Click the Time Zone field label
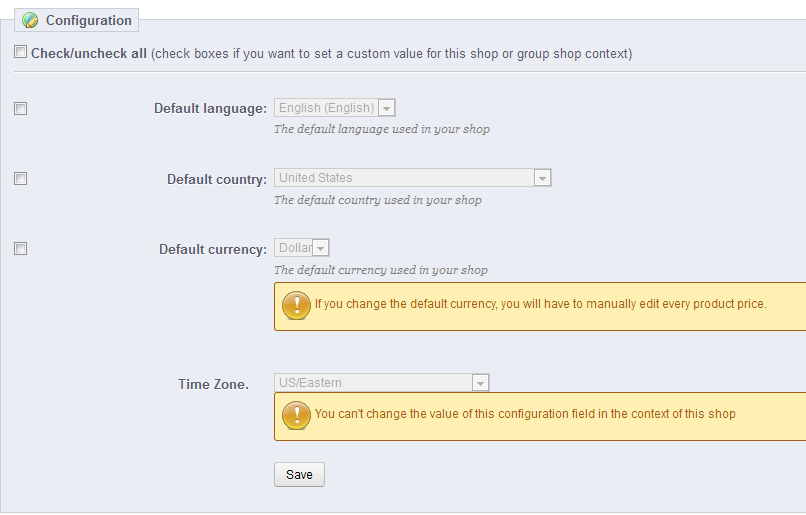This screenshot has height=515, width=806. tap(214, 384)
